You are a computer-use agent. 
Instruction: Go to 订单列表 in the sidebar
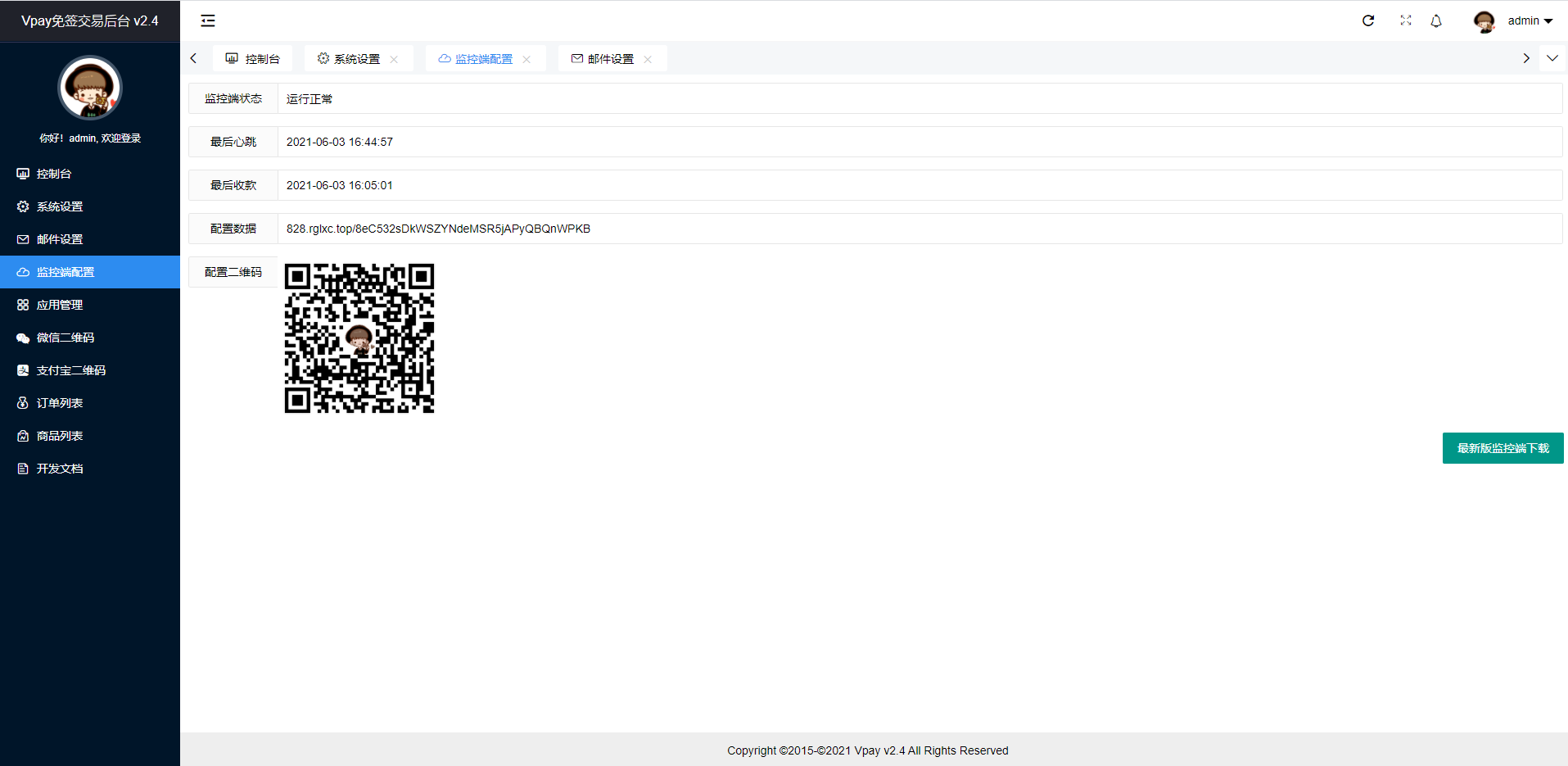[59, 403]
